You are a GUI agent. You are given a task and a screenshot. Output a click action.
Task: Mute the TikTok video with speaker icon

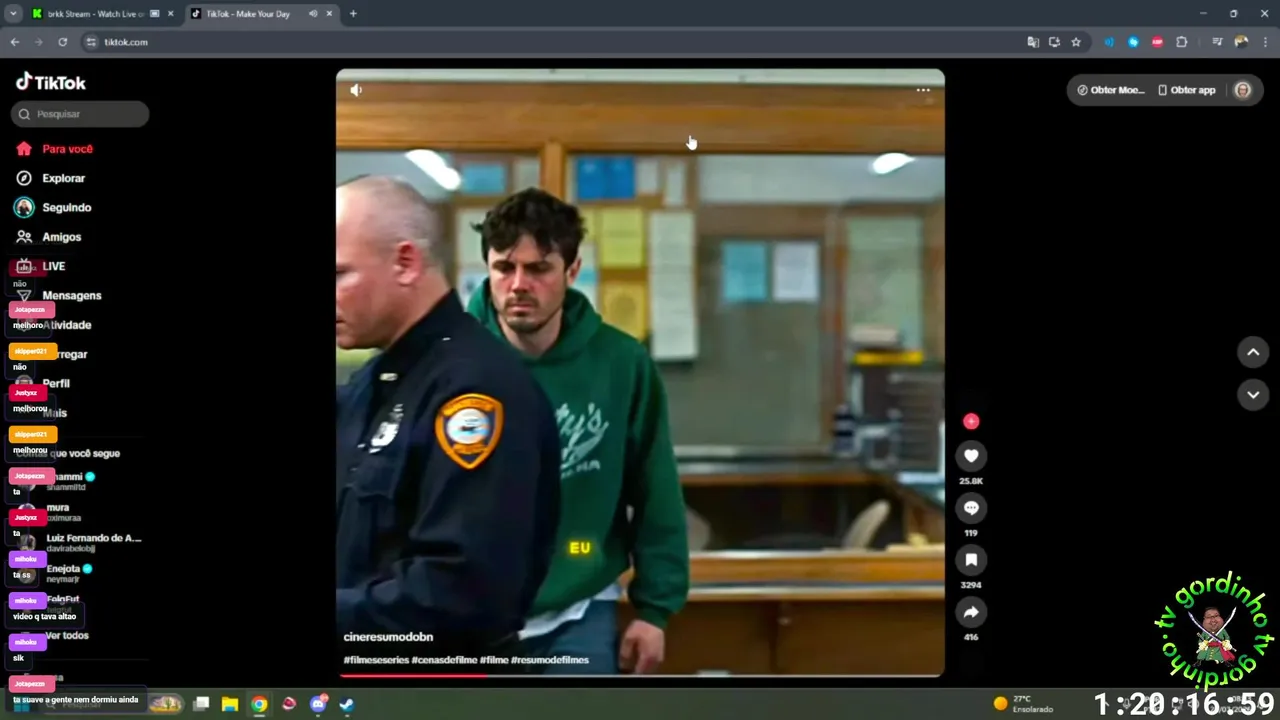pyautogui.click(x=356, y=90)
